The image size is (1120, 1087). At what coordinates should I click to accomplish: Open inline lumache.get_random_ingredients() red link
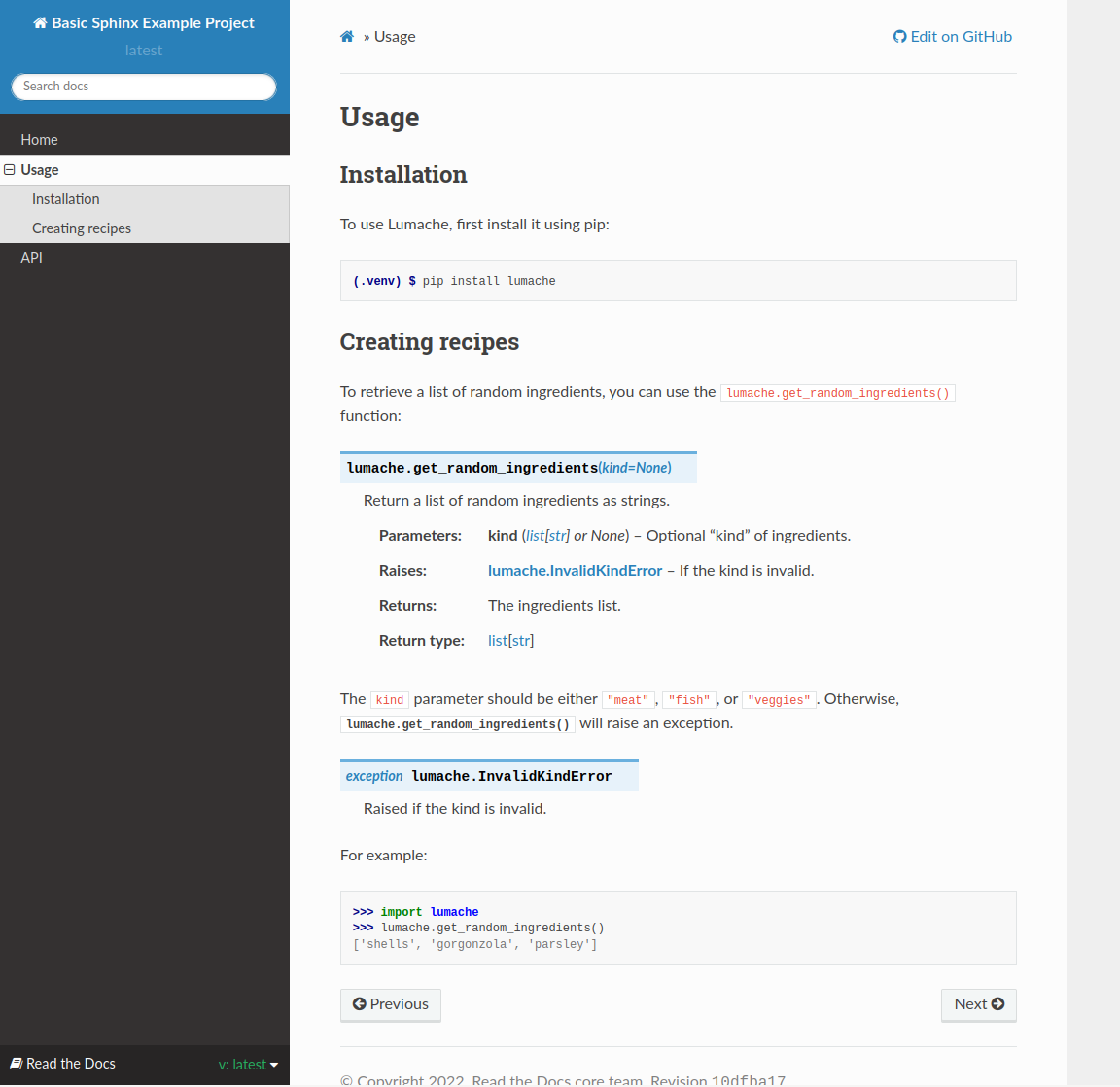click(x=838, y=393)
